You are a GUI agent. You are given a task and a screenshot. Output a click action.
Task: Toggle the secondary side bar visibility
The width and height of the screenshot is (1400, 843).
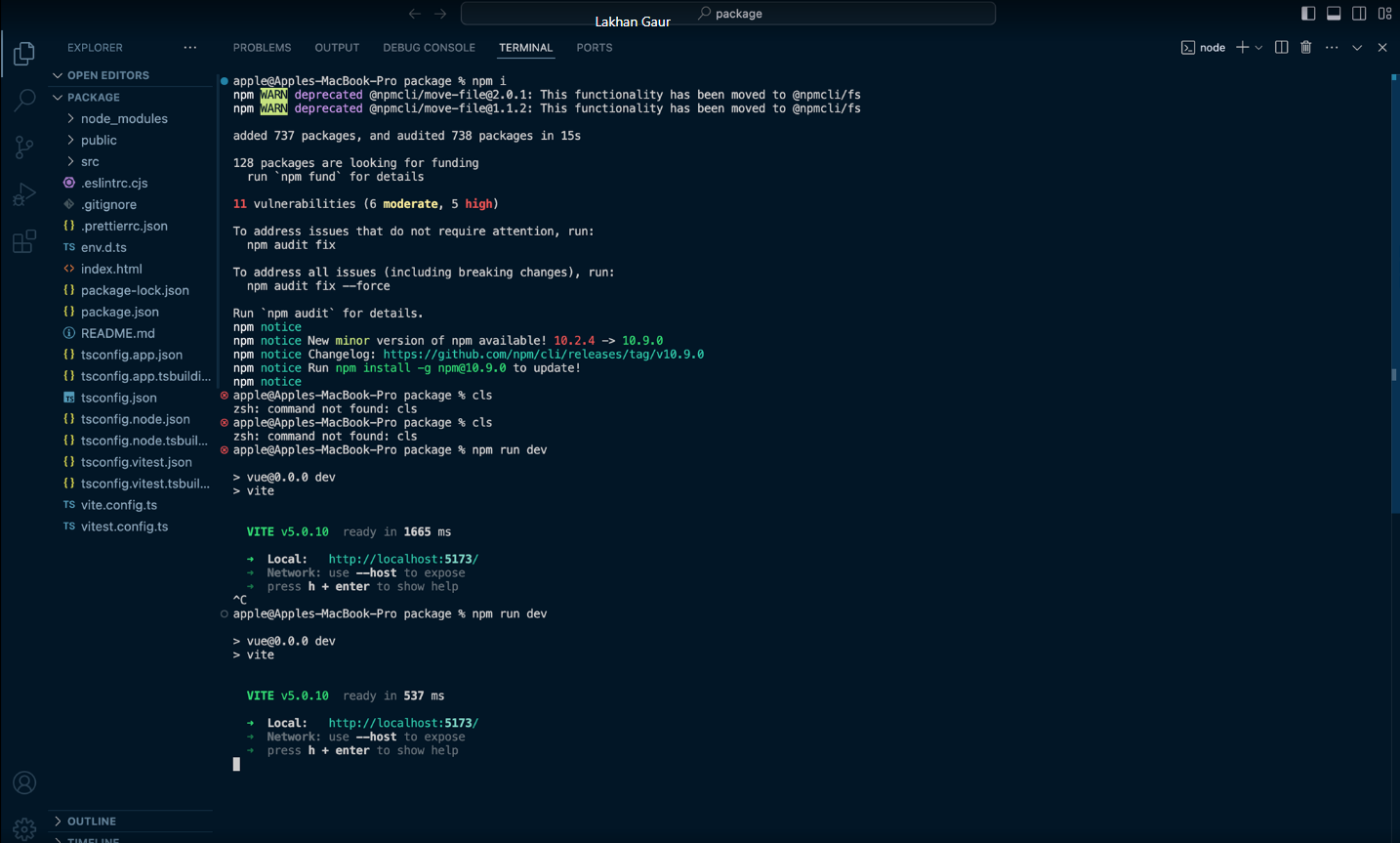1359,14
